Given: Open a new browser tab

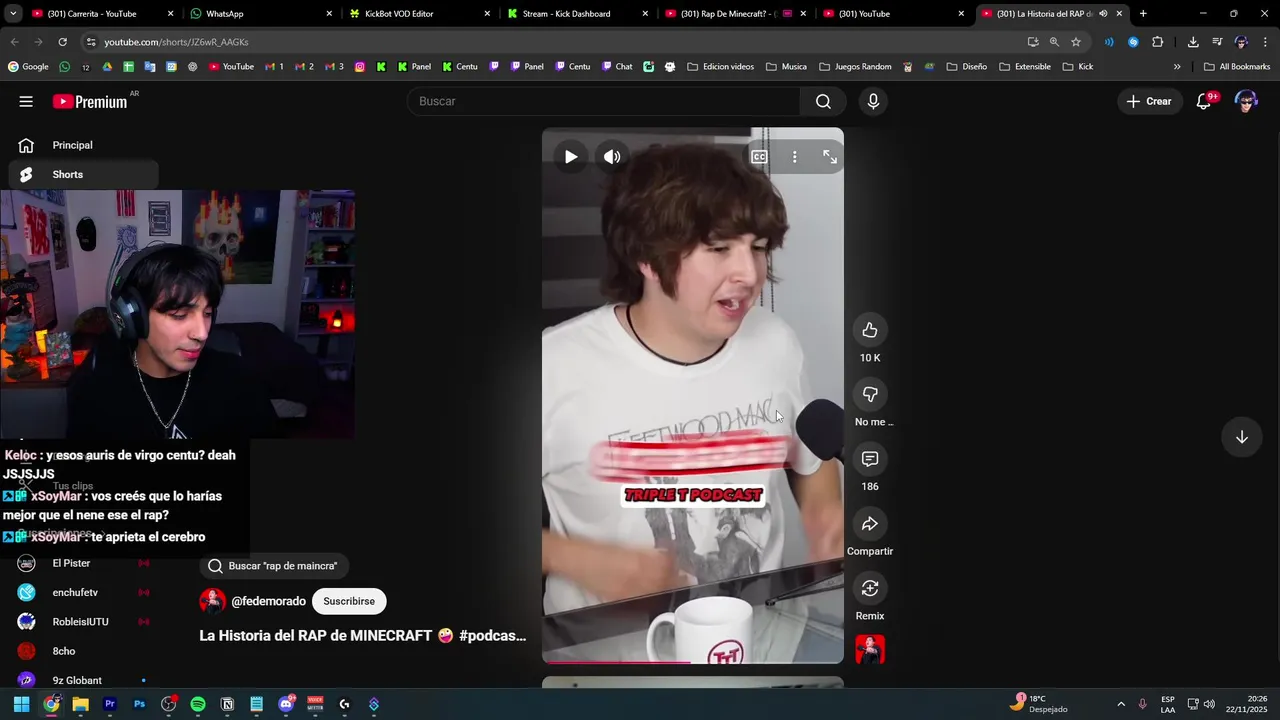Looking at the screenshot, I should (1143, 14).
